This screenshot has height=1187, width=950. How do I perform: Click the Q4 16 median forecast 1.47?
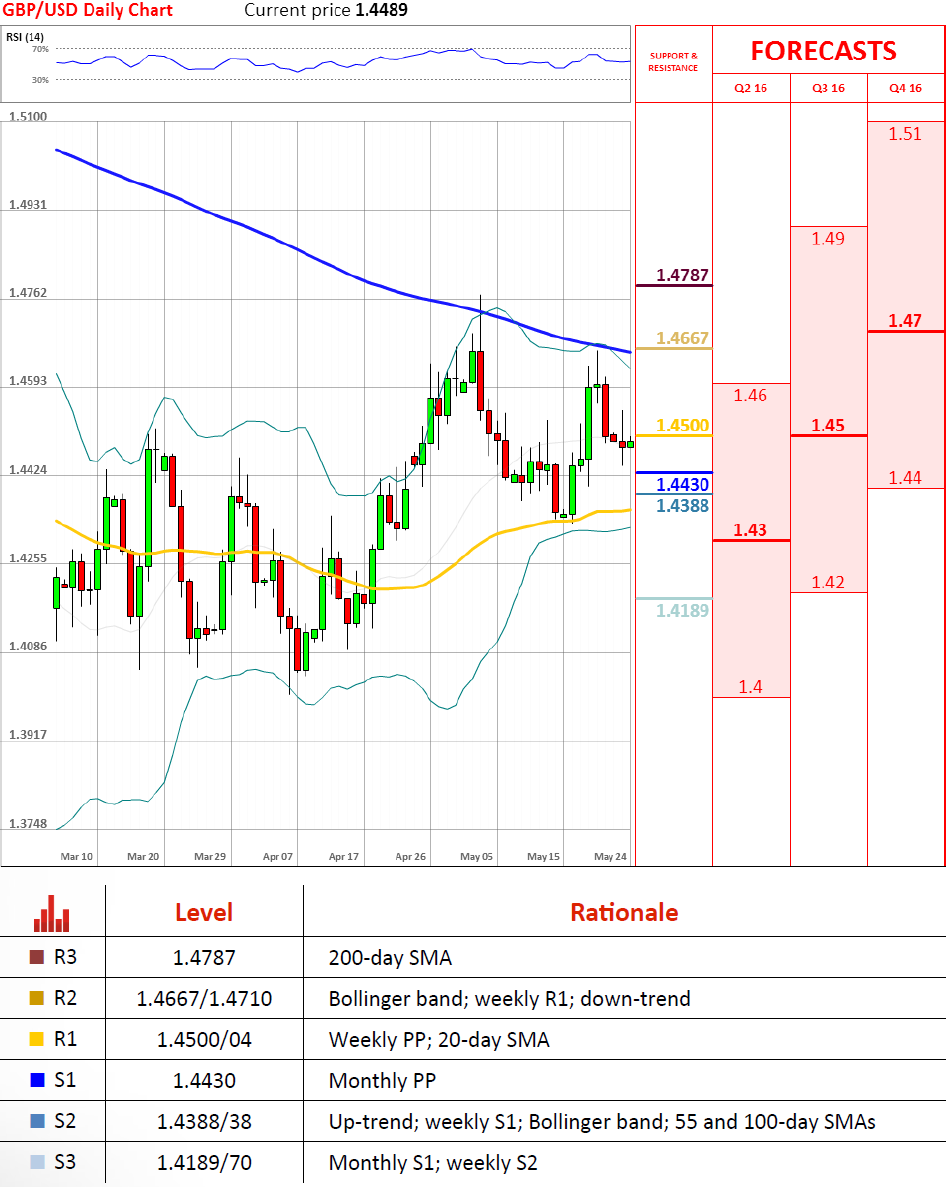click(905, 320)
